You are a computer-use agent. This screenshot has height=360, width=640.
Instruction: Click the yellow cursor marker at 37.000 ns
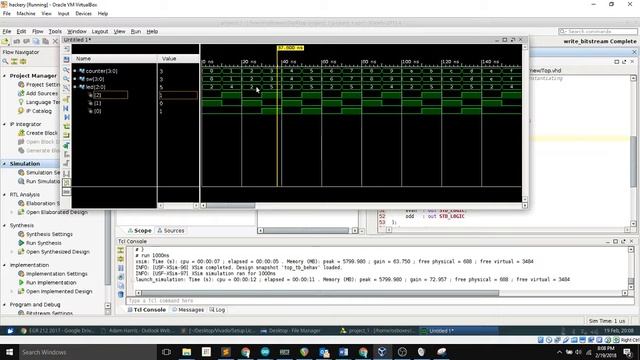click(290, 48)
